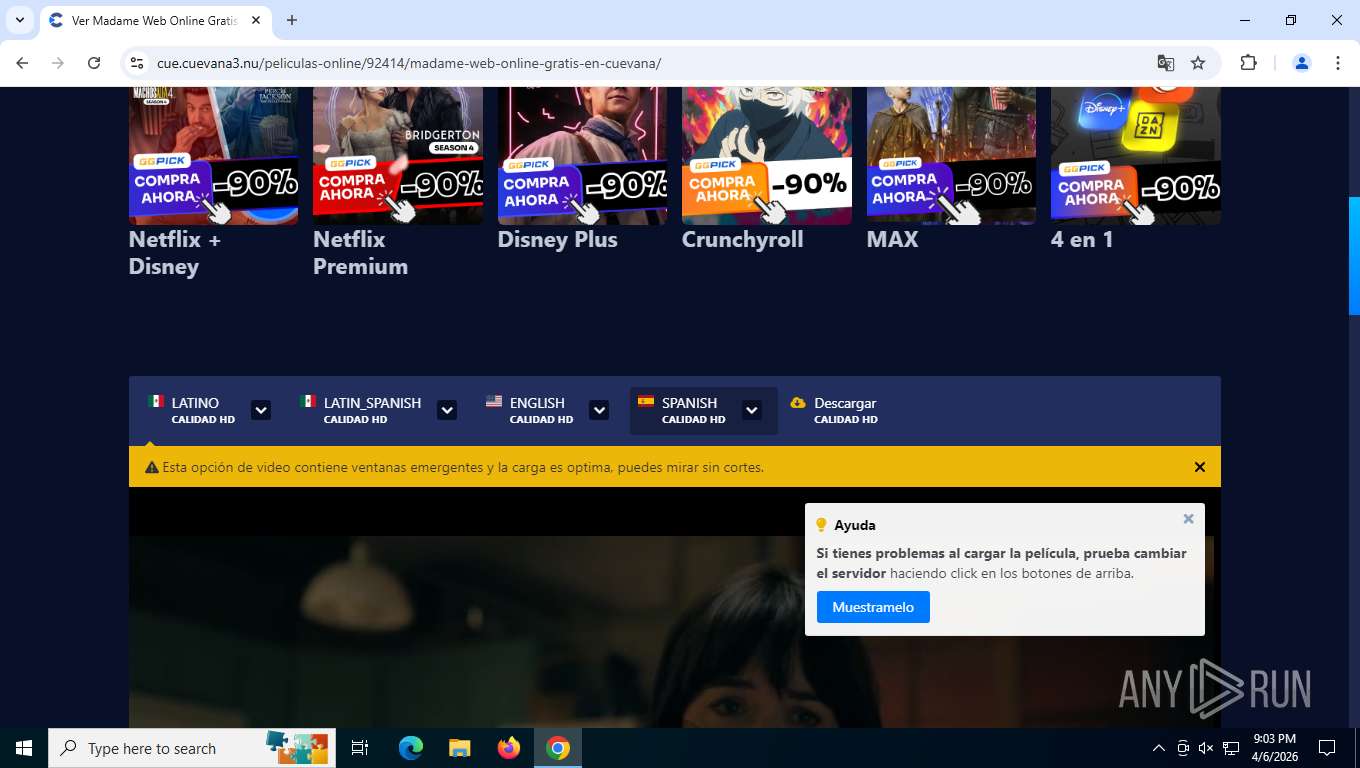Image resolution: width=1360 pixels, height=768 pixels.
Task: Click the page vertical scrollbar thumb
Action: click(1354, 256)
